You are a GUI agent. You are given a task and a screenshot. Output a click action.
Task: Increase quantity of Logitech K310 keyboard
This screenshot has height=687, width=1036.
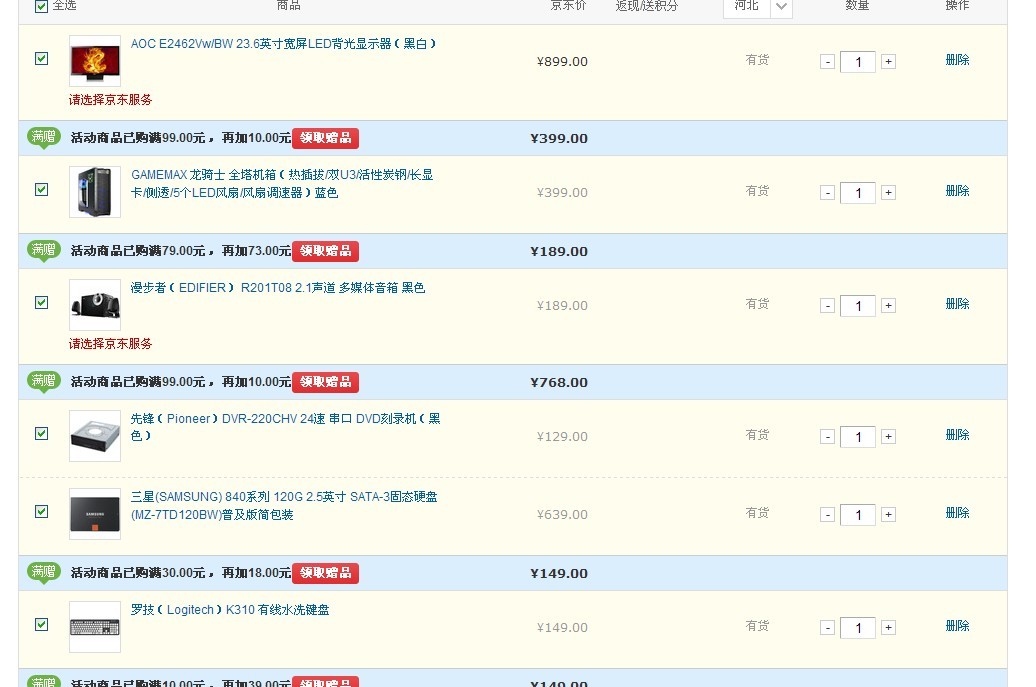pyautogui.click(x=889, y=627)
